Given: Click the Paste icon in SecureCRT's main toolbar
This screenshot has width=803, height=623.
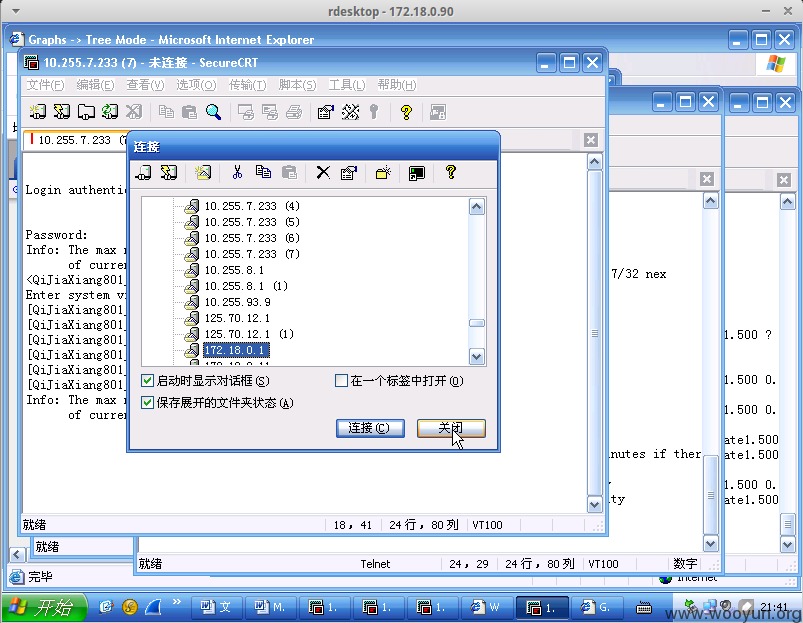Looking at the screenshot, I should click(x=189, y=112).
